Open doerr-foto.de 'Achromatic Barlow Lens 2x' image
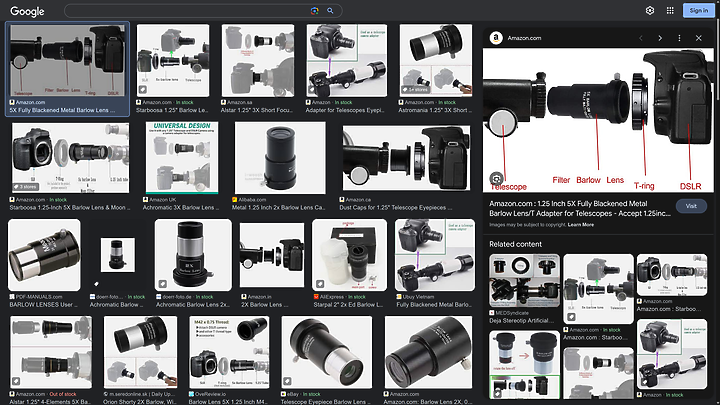This screenshot has width=720, height=405. click(x=193, y=255)
